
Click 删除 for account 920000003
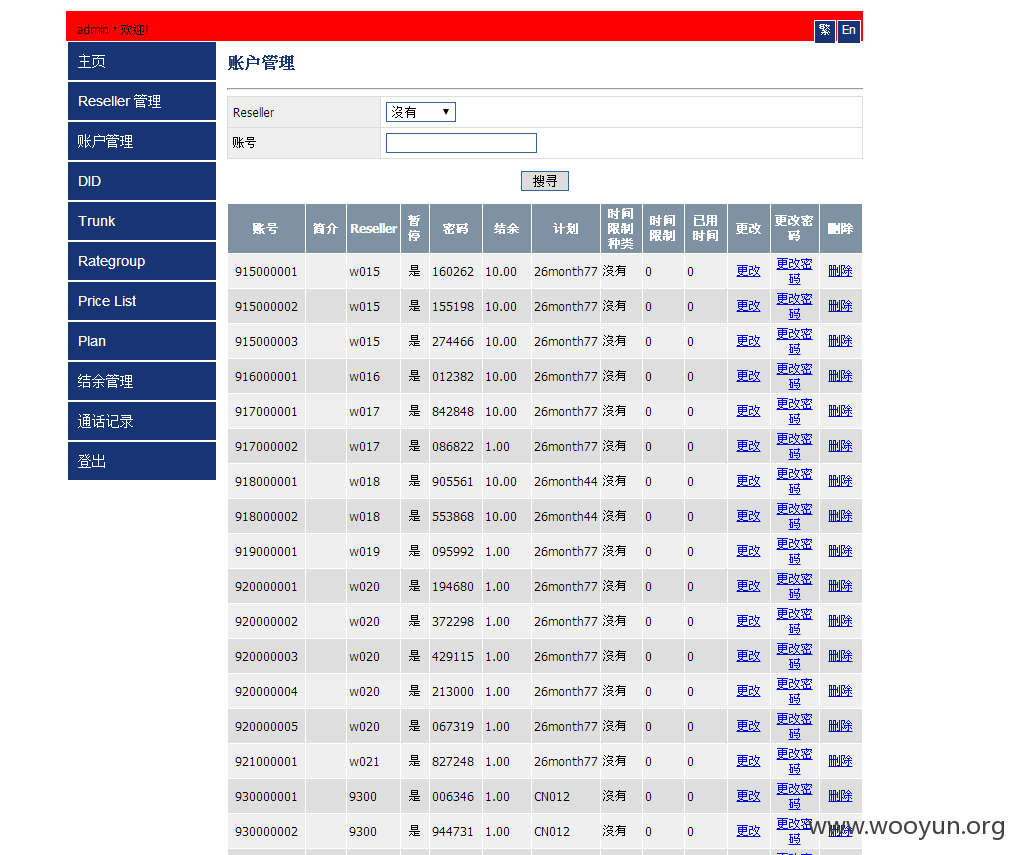pos(840,656)
